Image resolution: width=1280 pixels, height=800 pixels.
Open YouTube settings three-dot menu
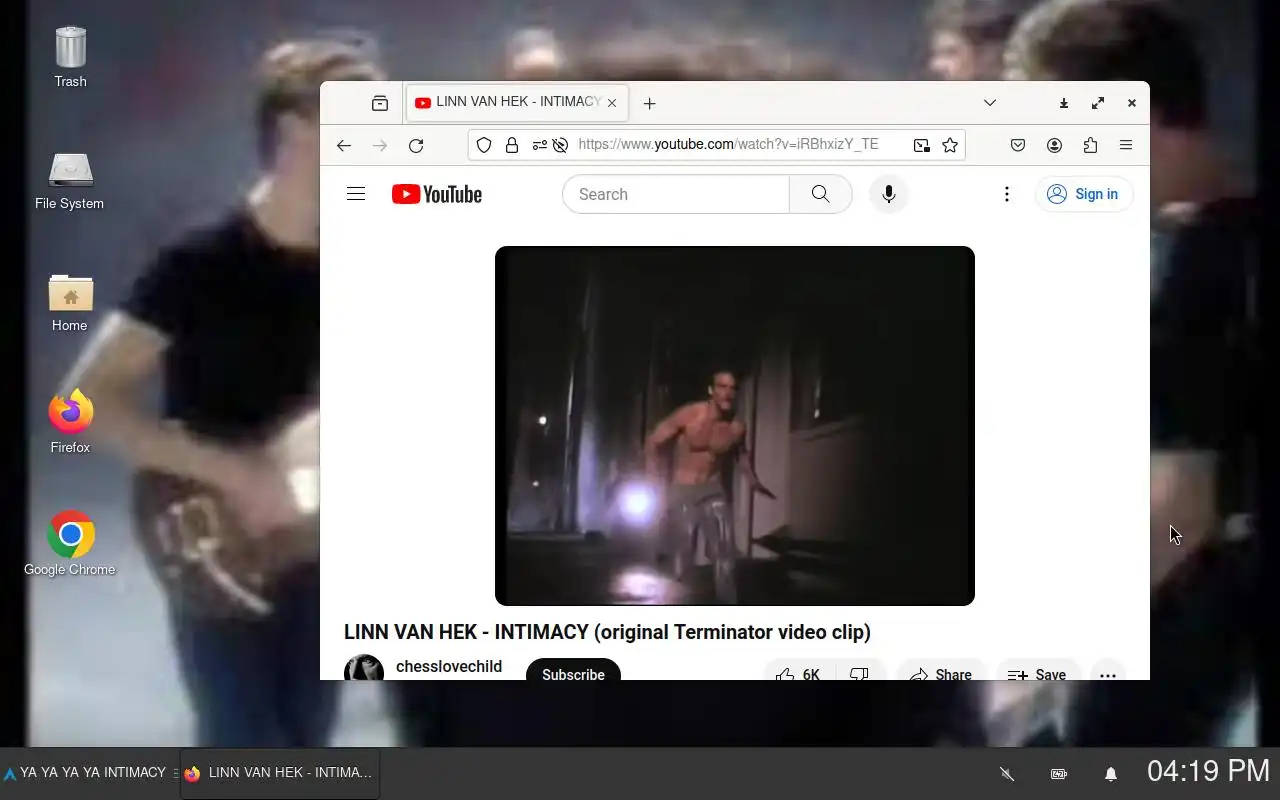pos(1007,194)
